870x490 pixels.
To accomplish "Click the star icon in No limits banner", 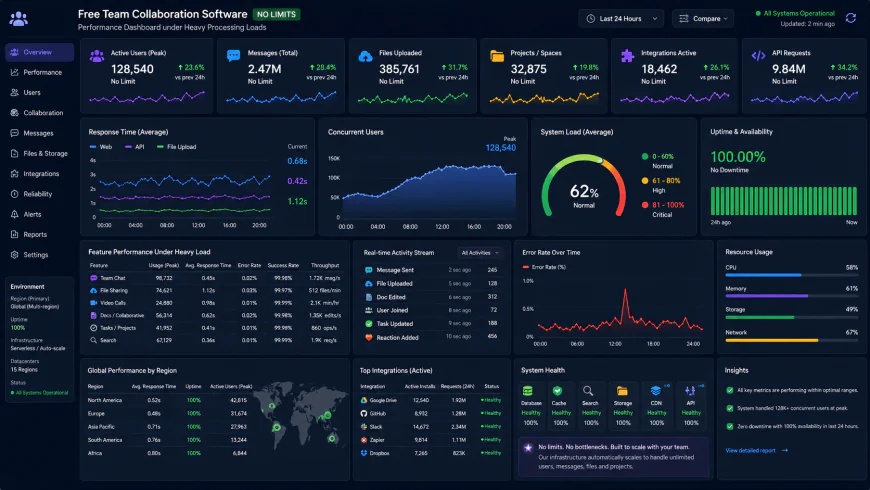I will [x=528, y=448].
